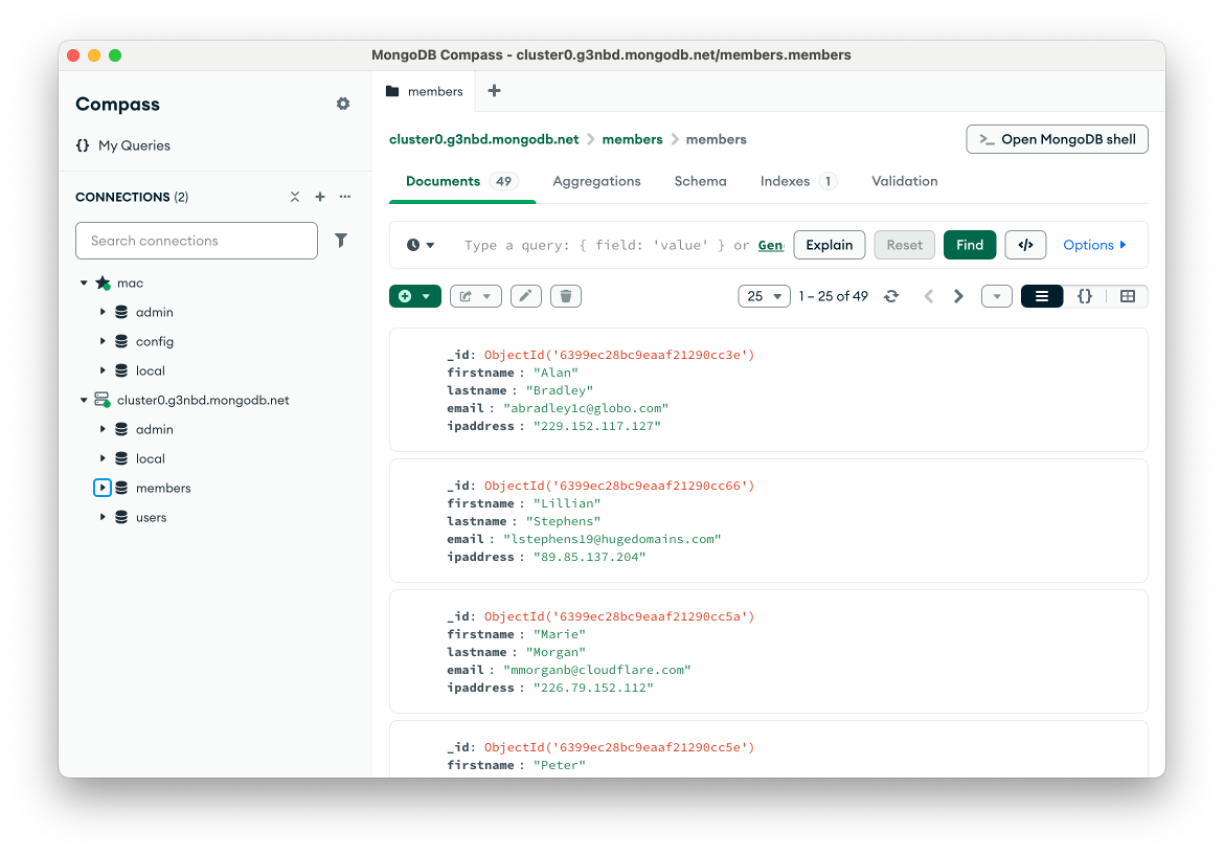Switch to JSON view of documents
Viewport: 1224px width, 856px height.
coord(1084,296)
